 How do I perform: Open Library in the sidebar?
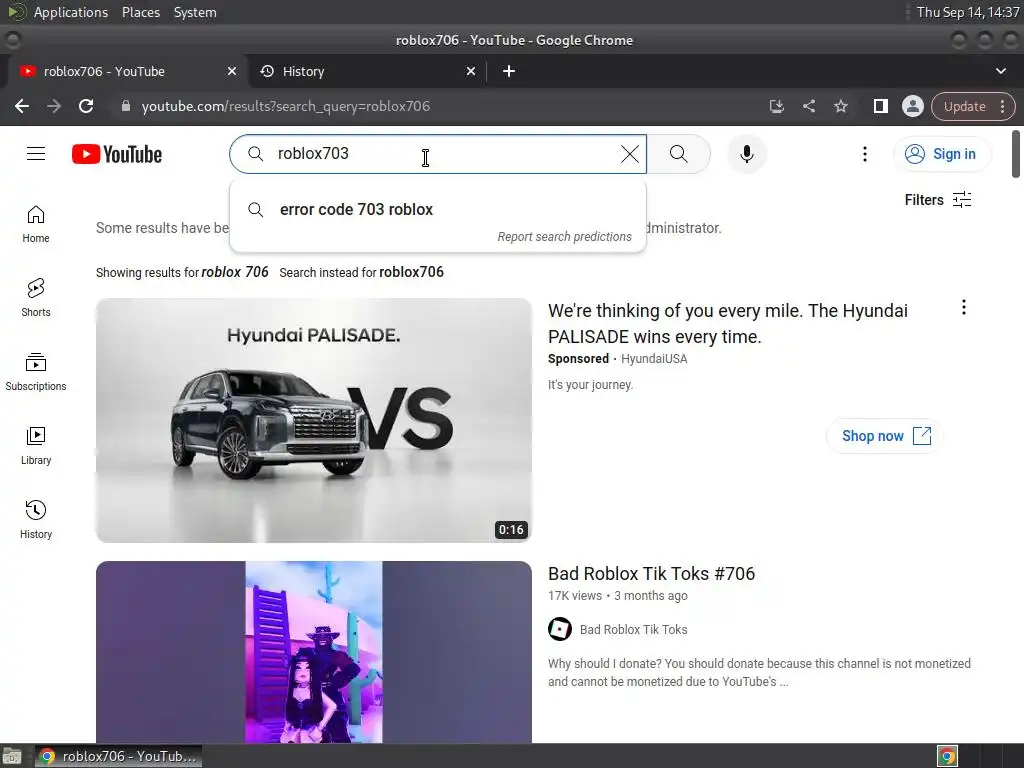click(36, 446)
